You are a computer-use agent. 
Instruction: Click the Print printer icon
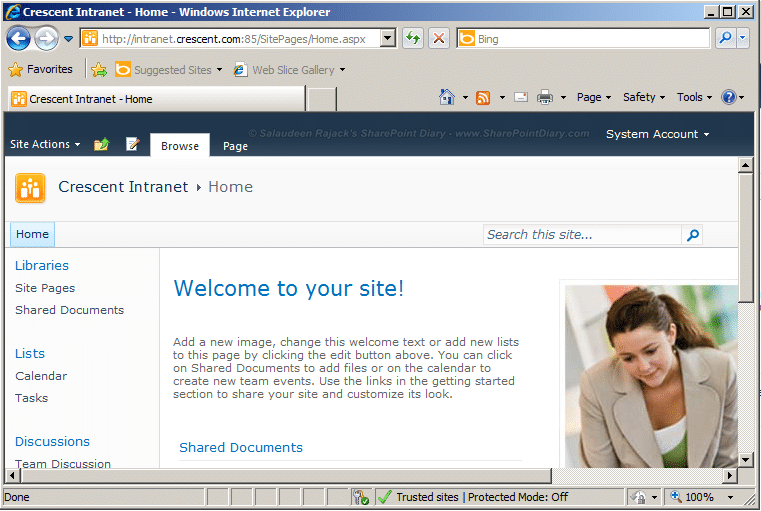(545, 98)
